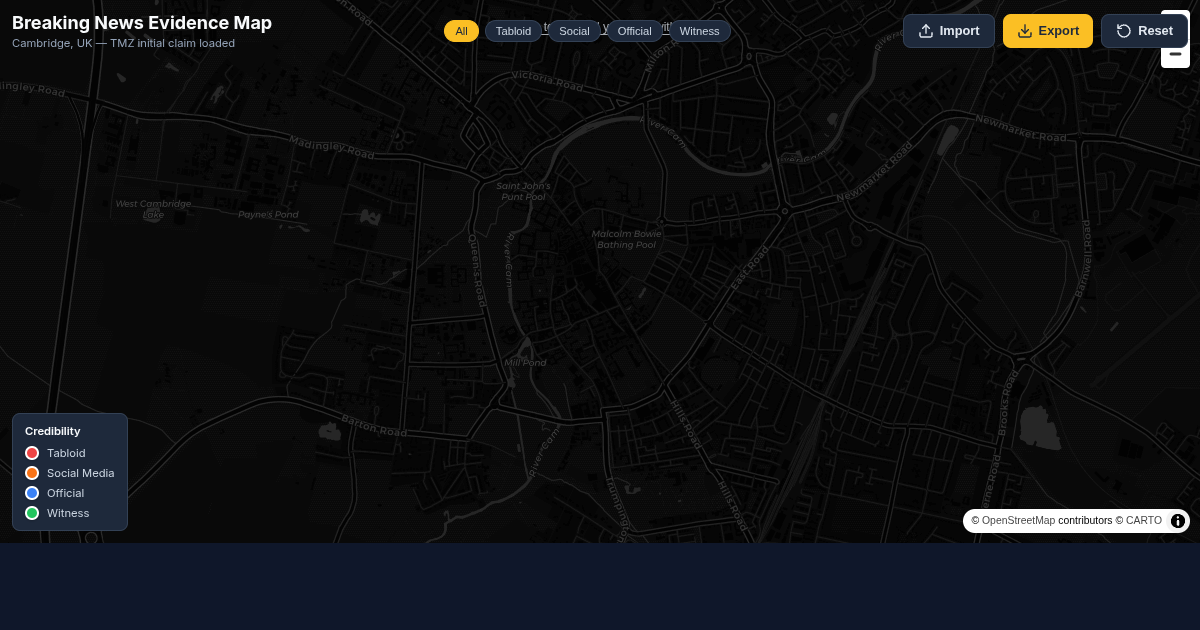Click the Payne's Pond map label

(x=268, y=214)
